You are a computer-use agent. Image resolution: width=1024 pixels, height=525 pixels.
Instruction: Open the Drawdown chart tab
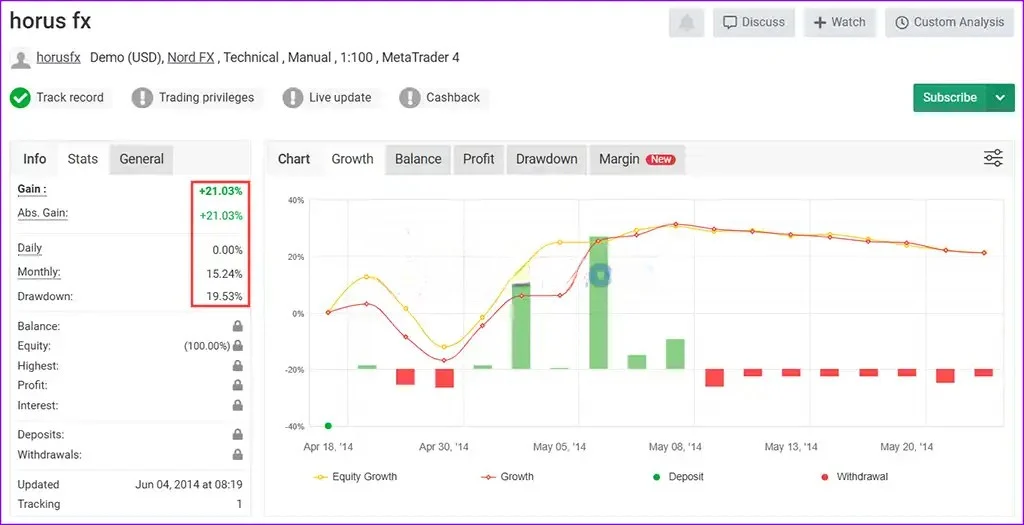pos(546,159)
